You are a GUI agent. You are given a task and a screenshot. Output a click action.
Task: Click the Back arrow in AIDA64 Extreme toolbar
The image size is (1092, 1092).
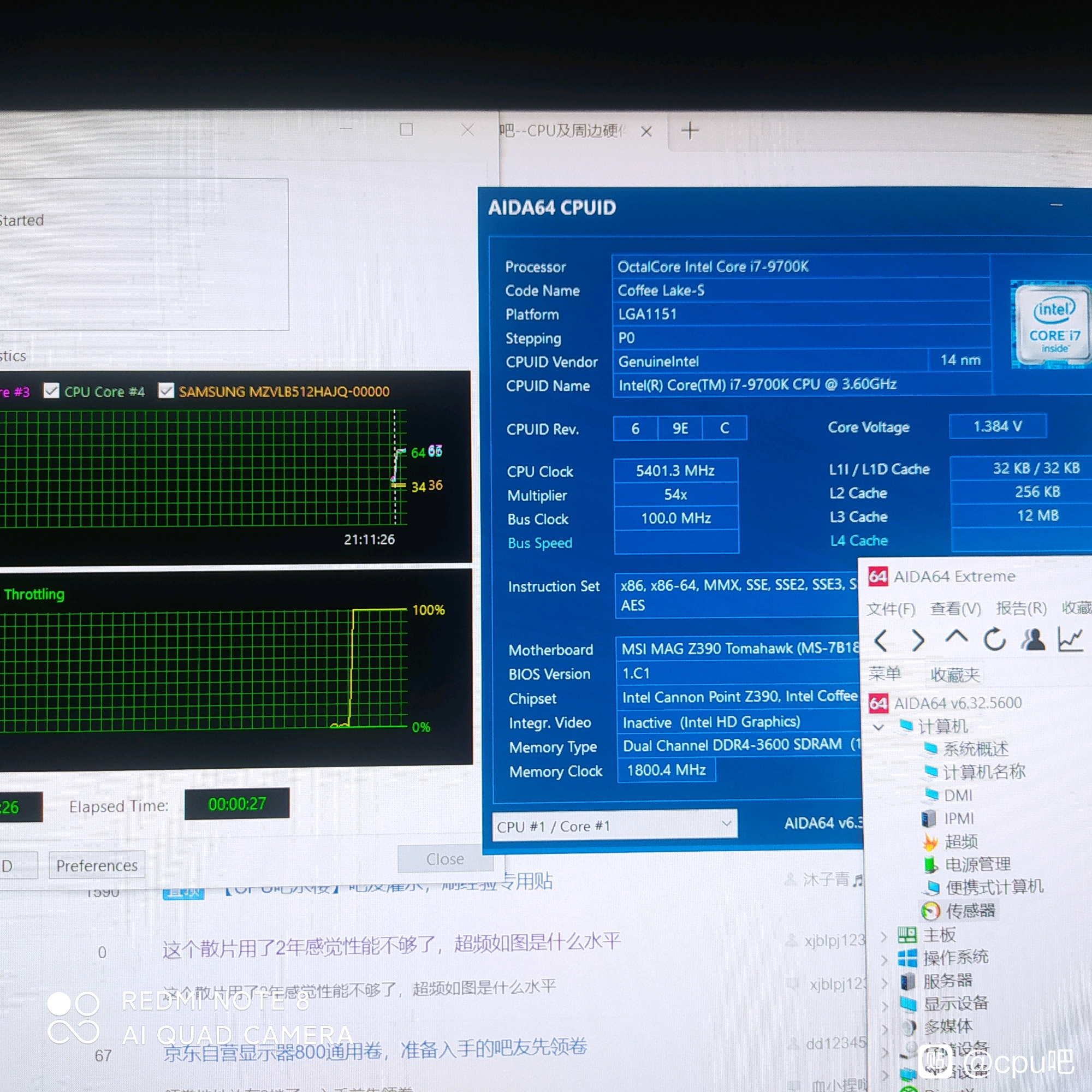881,640
